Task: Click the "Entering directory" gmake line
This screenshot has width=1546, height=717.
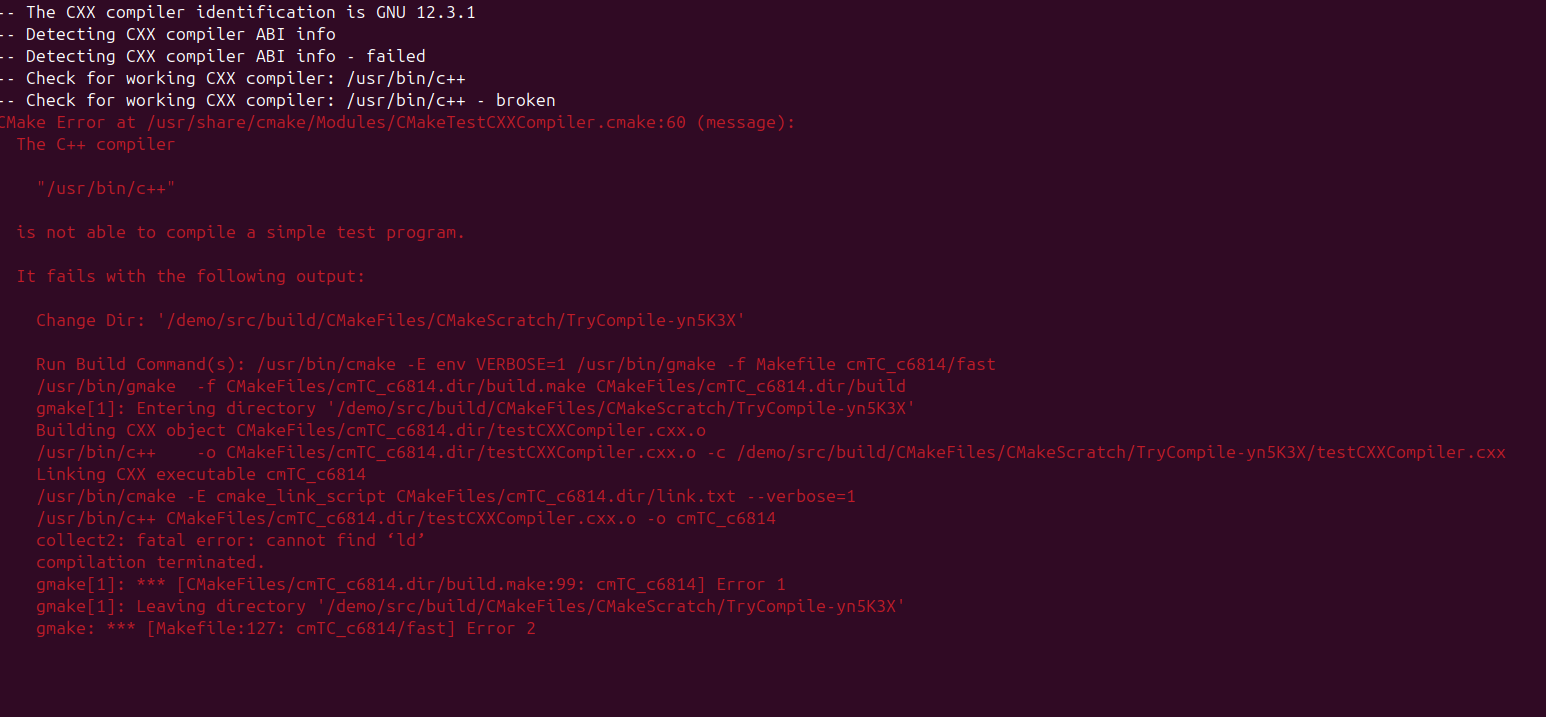Action: pos(476,408)
